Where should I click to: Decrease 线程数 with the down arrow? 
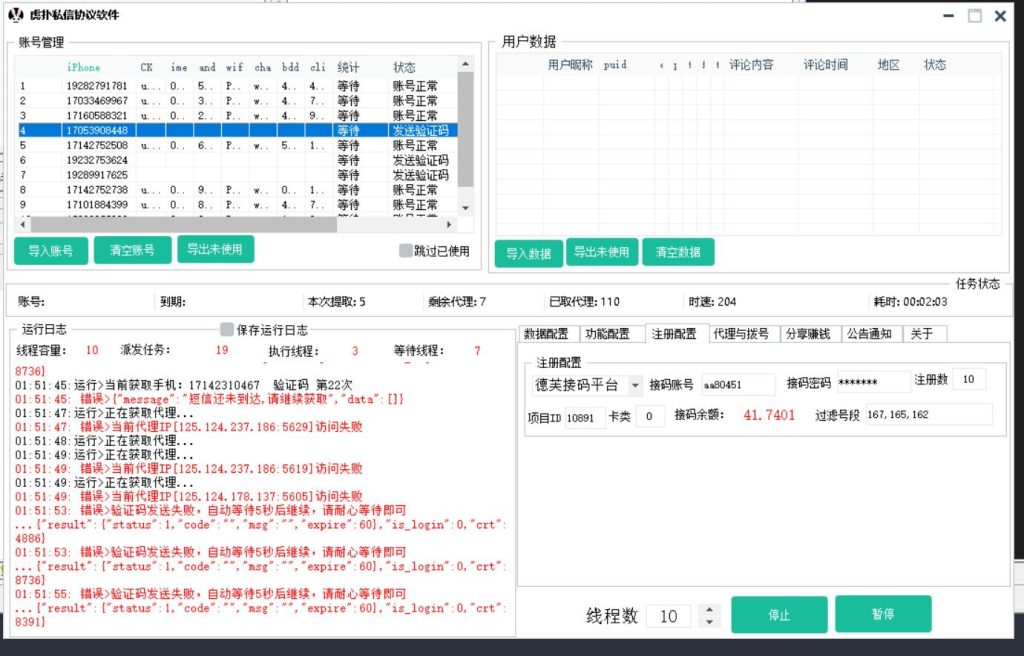click(709, 621)
